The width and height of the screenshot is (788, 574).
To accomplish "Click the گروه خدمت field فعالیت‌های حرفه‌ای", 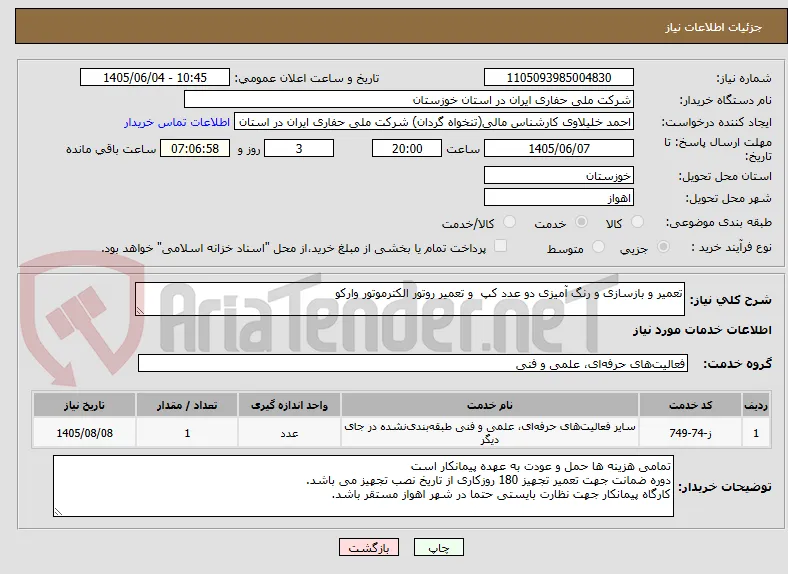I will tap(413, 363).
